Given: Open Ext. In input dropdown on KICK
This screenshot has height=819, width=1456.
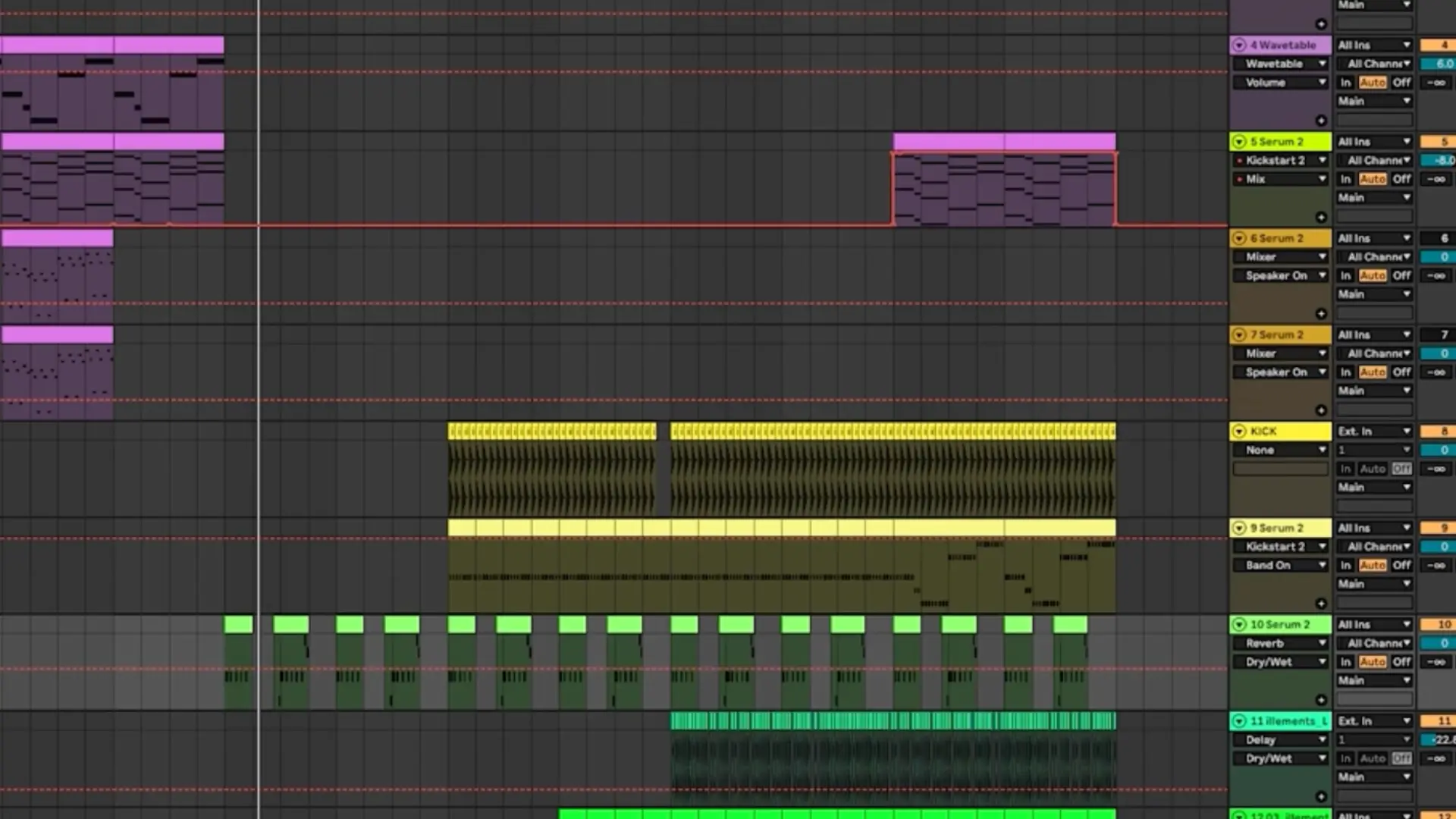Looking at the screenshot, I should point(1374,431).
